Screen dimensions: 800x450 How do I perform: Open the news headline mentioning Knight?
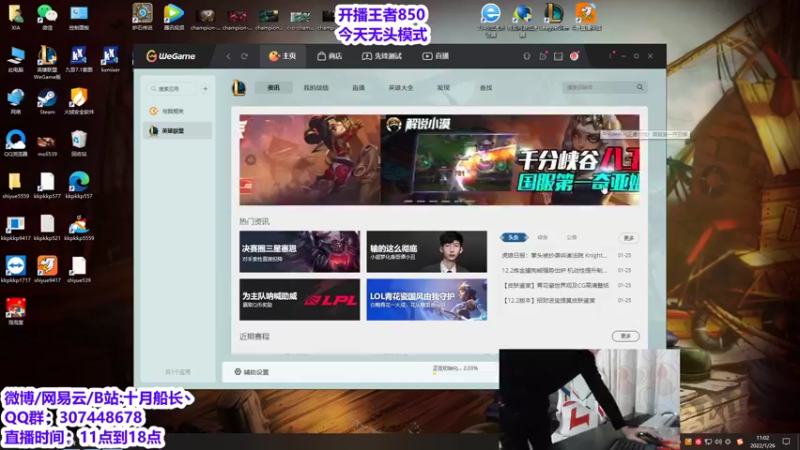554,255
